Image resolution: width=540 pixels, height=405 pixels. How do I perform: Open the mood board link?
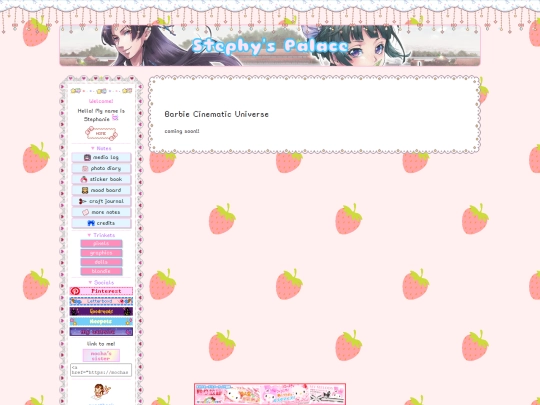point(101,190)
